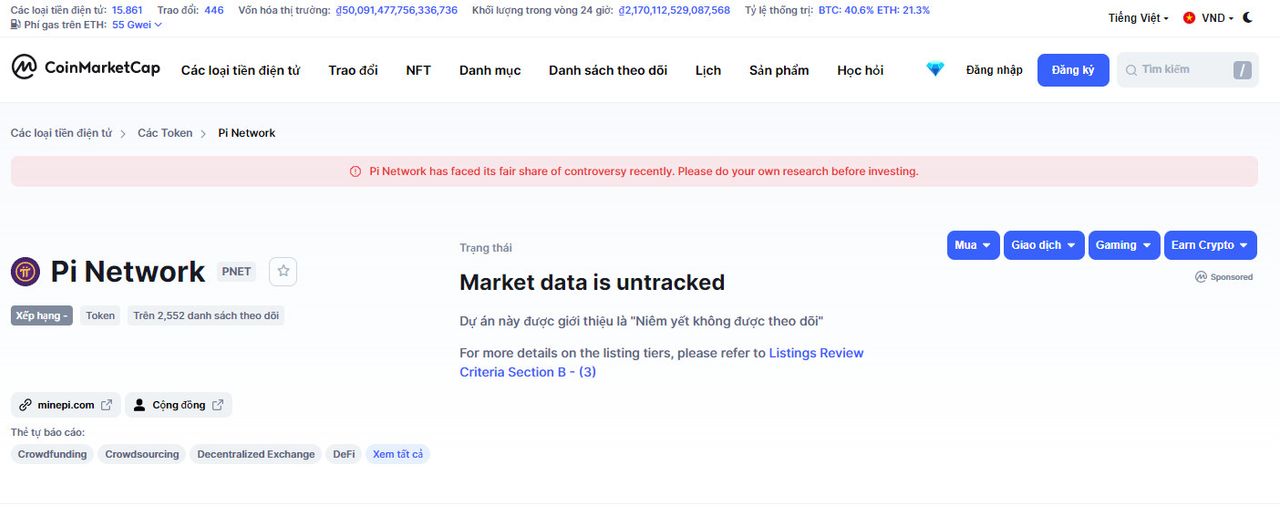1280x527 pixels.
Task: Expand the Mua dropdown button
Action: click(973, 245)
